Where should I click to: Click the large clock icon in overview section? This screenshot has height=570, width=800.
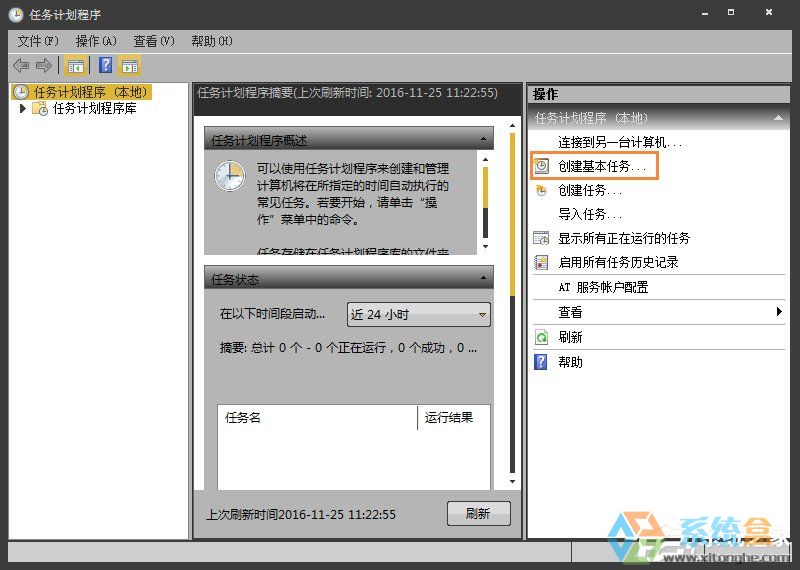[x=230, y=176]
